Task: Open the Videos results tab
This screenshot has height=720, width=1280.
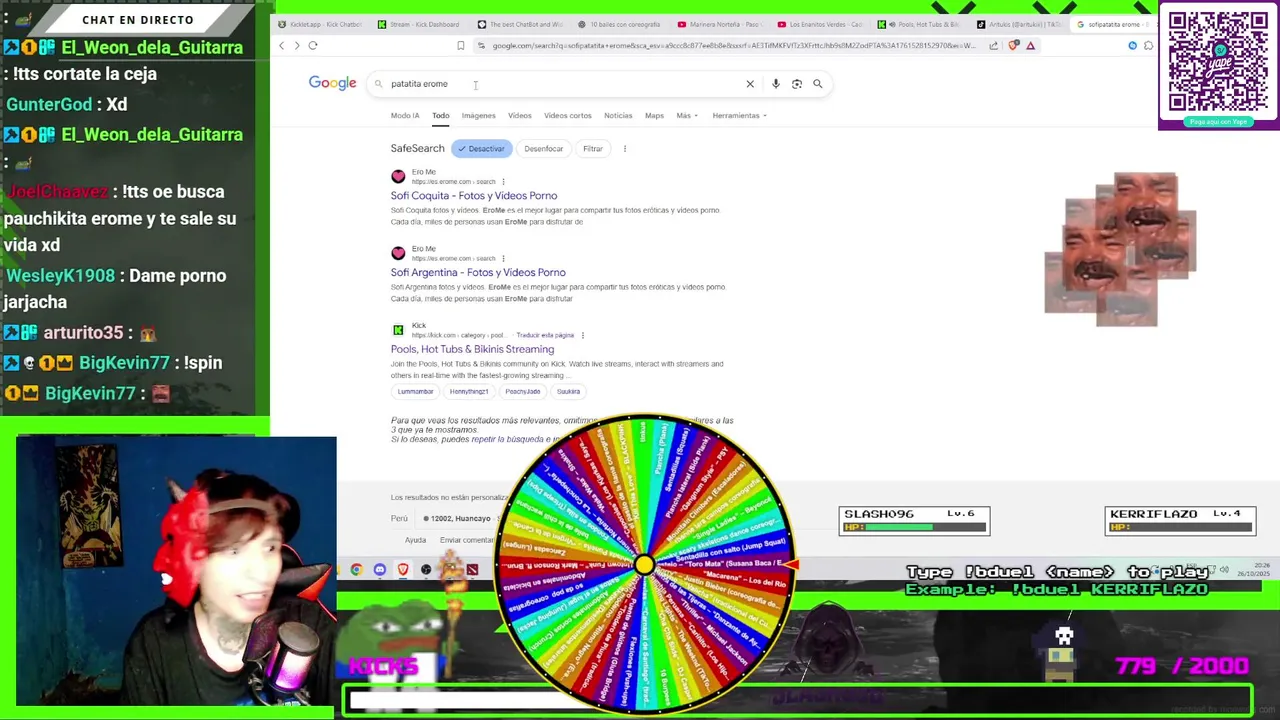Action: [x=520, y=116]
